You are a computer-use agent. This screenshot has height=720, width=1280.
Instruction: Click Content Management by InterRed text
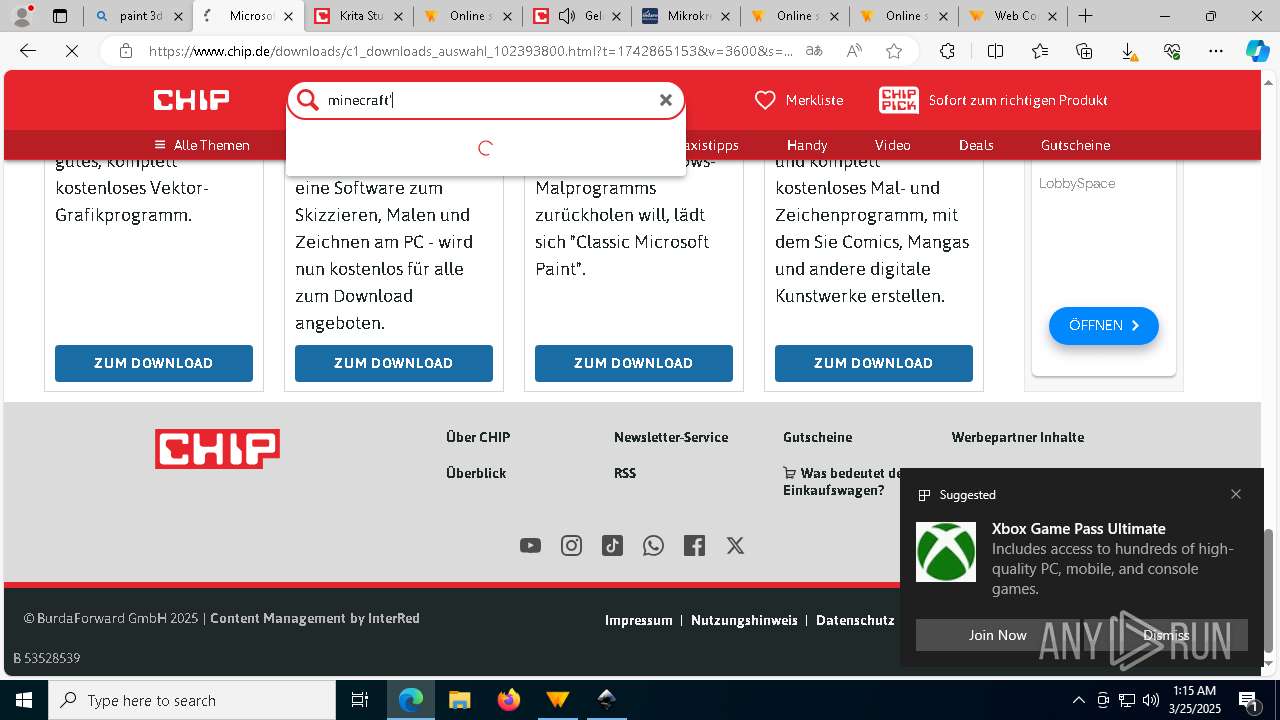[315, 618]
